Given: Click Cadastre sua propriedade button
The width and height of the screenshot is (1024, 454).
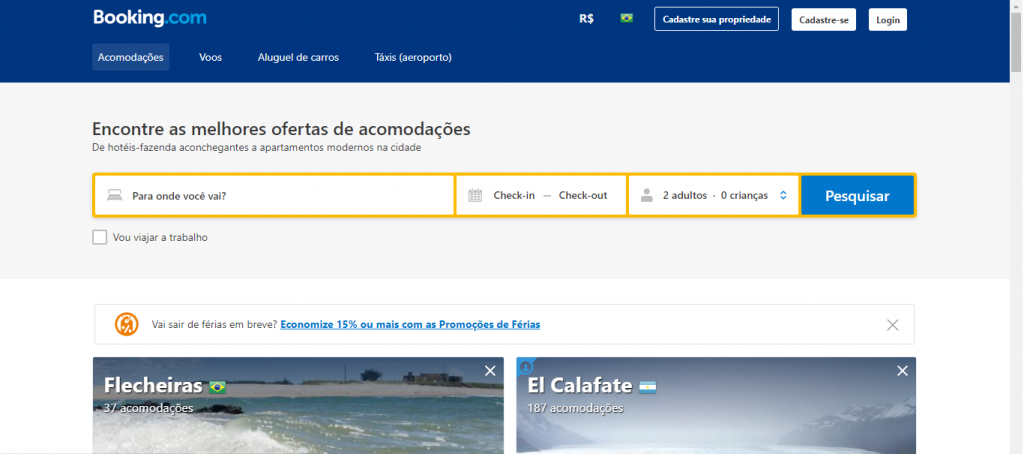Looking at the screenshot, I should click(x=716, y=20).
